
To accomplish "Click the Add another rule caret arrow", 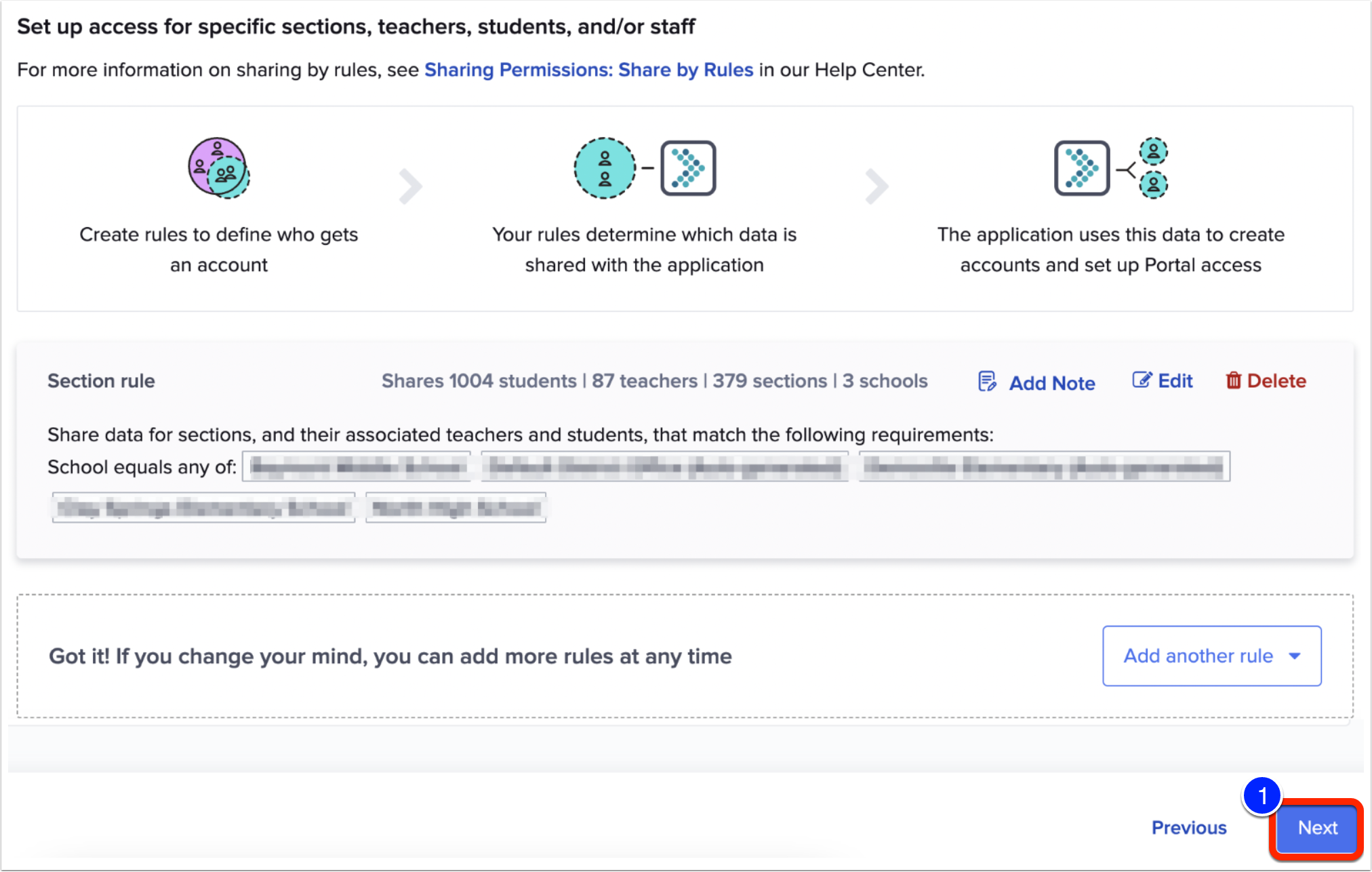I will 1294,656.
